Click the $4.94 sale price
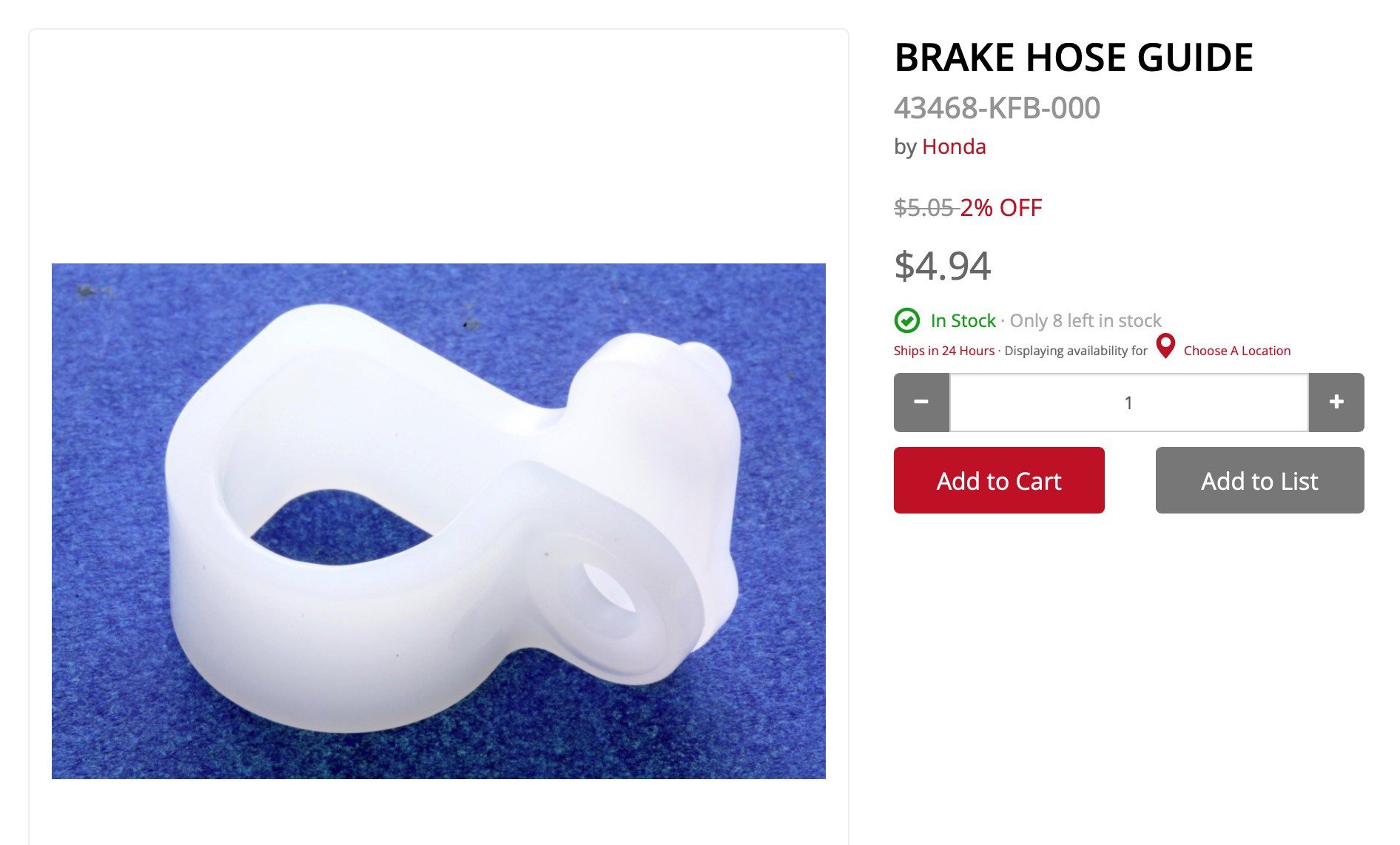The image size is (1400, 845). (942, 266)
